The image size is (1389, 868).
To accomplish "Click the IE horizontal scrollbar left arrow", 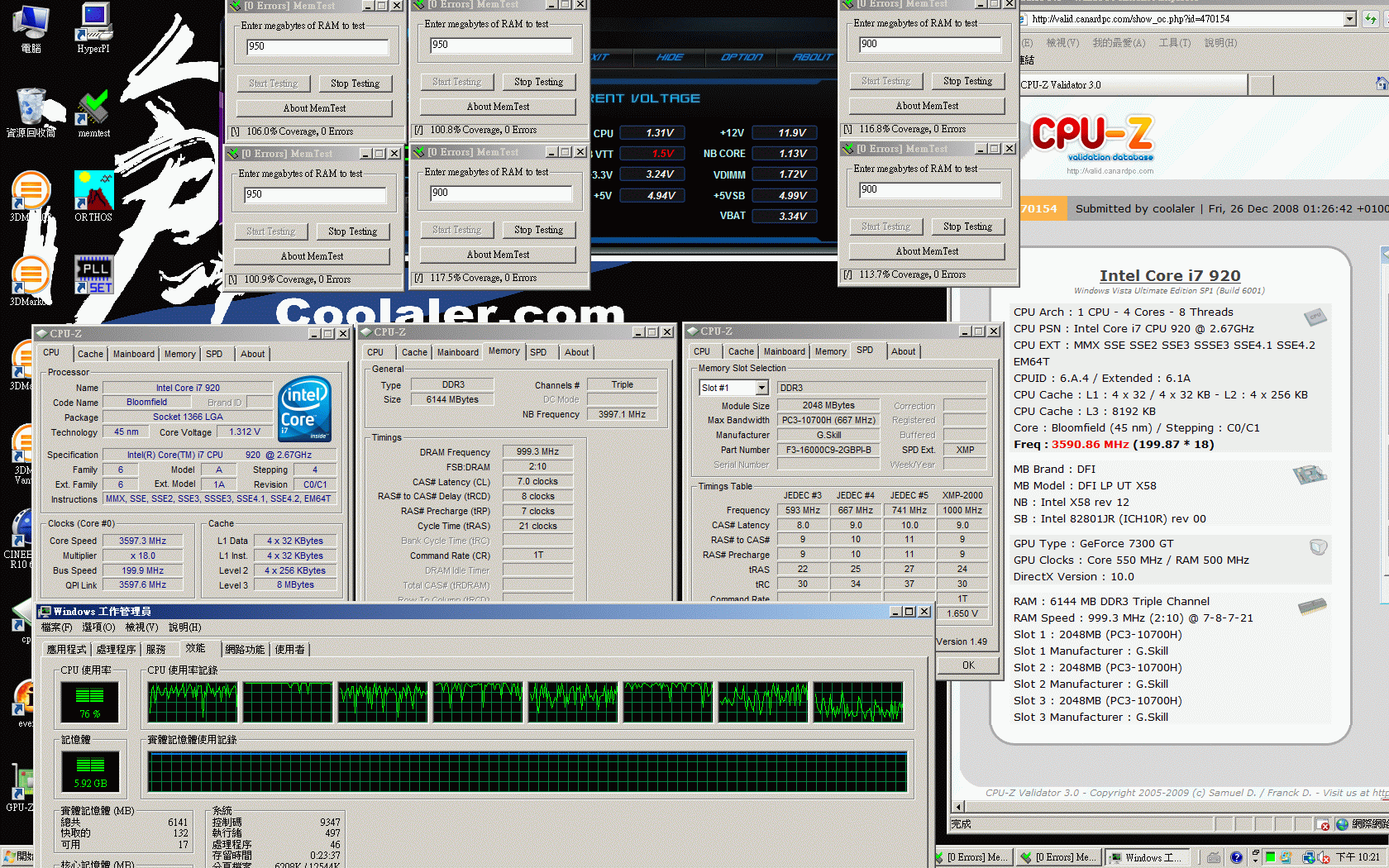I will tap(959, 807).
